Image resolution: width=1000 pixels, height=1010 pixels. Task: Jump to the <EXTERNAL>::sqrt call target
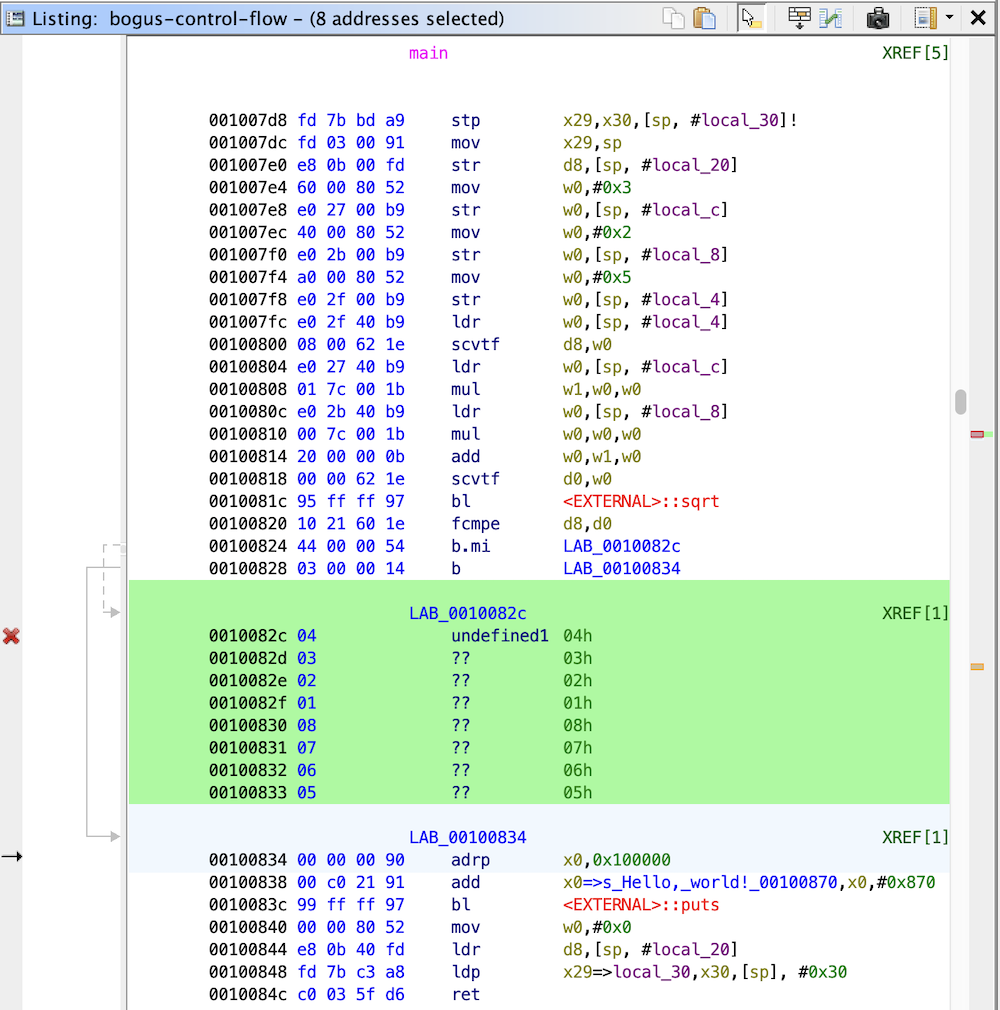[641, 501]
